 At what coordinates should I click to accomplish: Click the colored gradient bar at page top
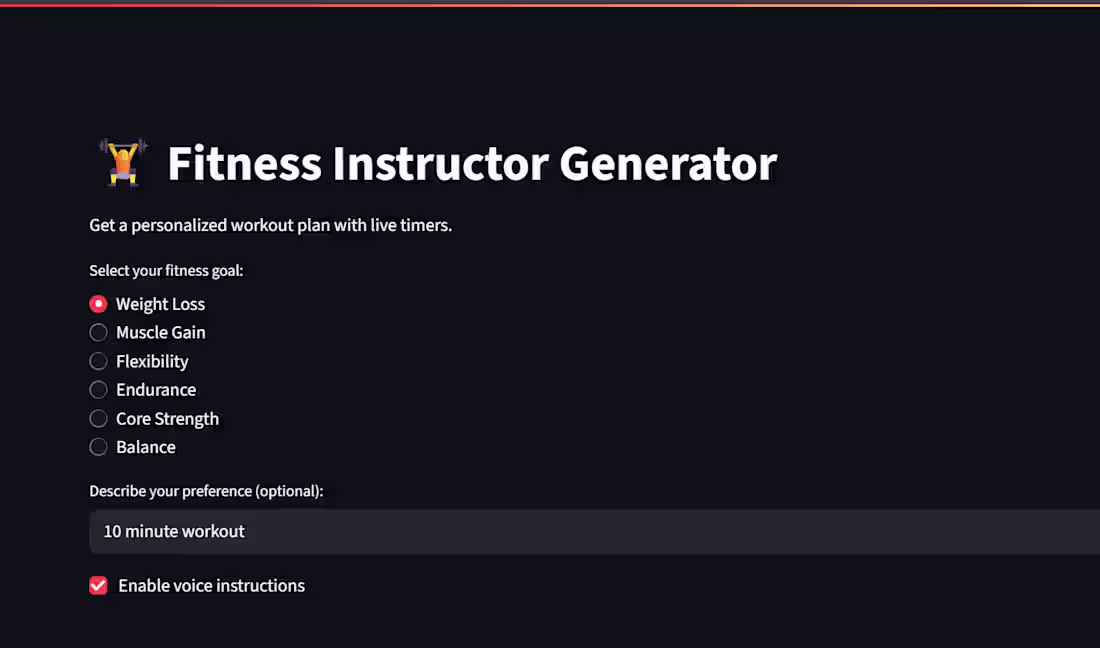[550, 4]
